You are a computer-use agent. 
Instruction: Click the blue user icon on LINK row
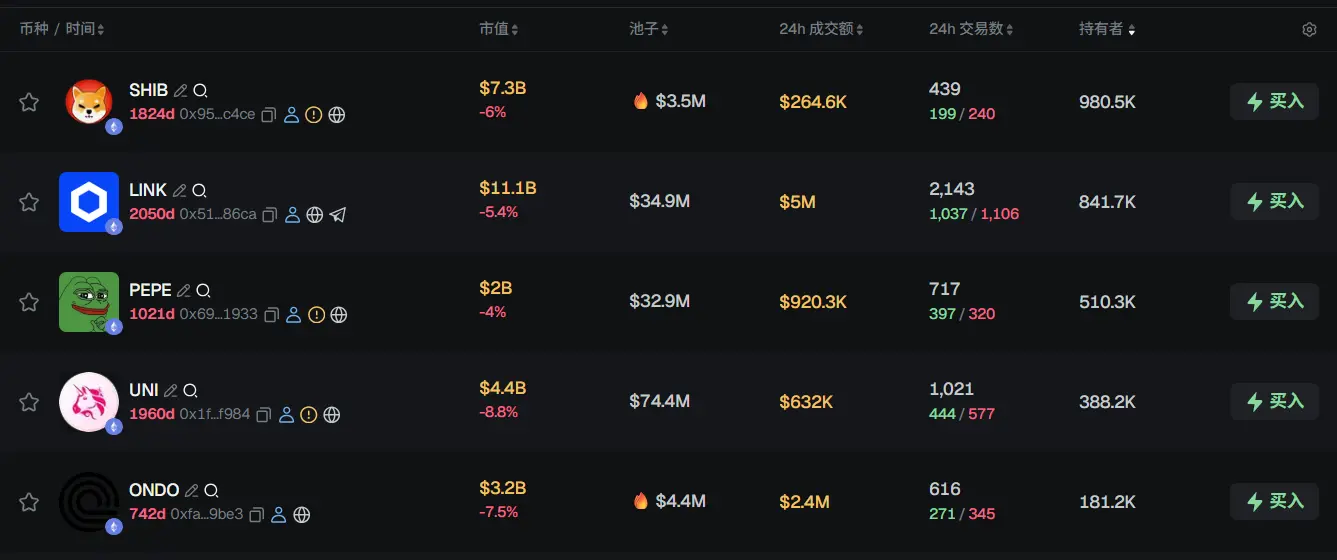point(292,215)
